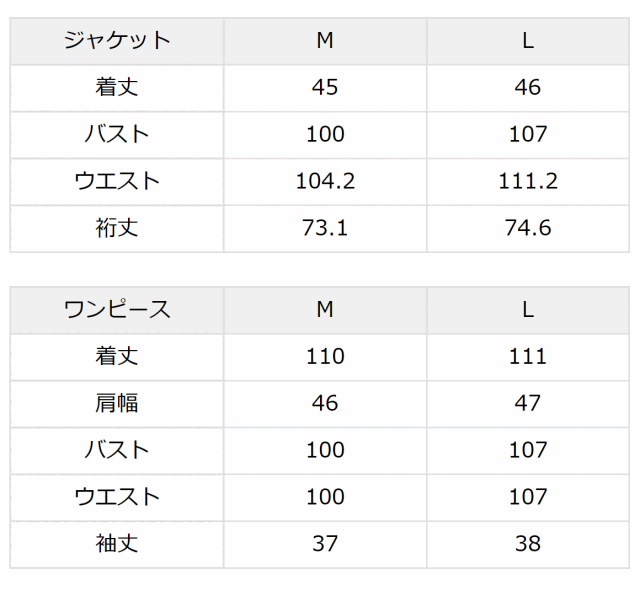Screen dimensions: 640x602
Task: Click the shoulder width value 47
Action: coord(528,403)
